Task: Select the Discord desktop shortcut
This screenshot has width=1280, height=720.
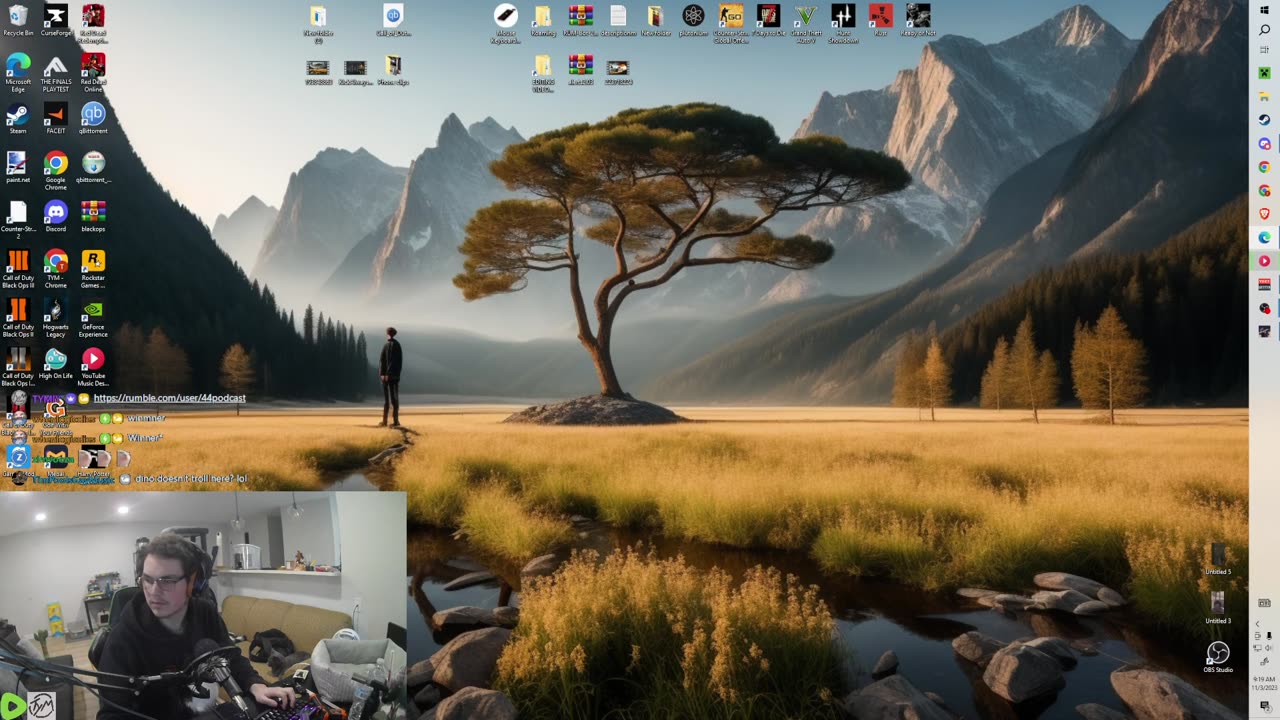Action: tap(56, 216)
